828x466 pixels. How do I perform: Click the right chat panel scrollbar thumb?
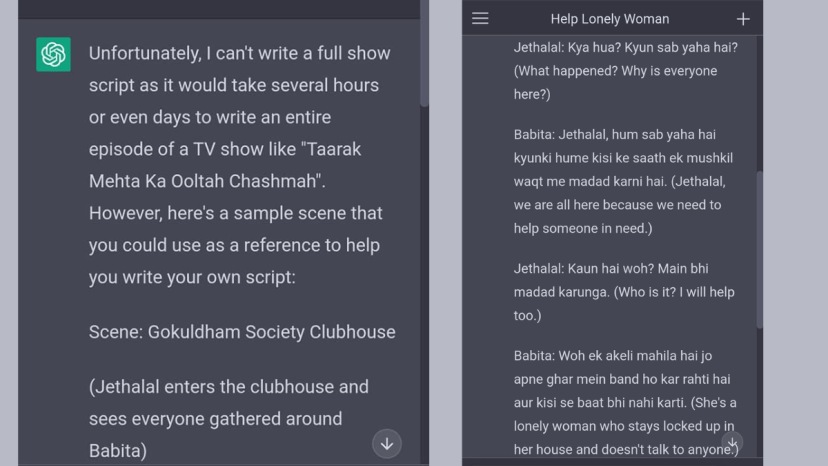pyautogui.click(x=759, y=250)
